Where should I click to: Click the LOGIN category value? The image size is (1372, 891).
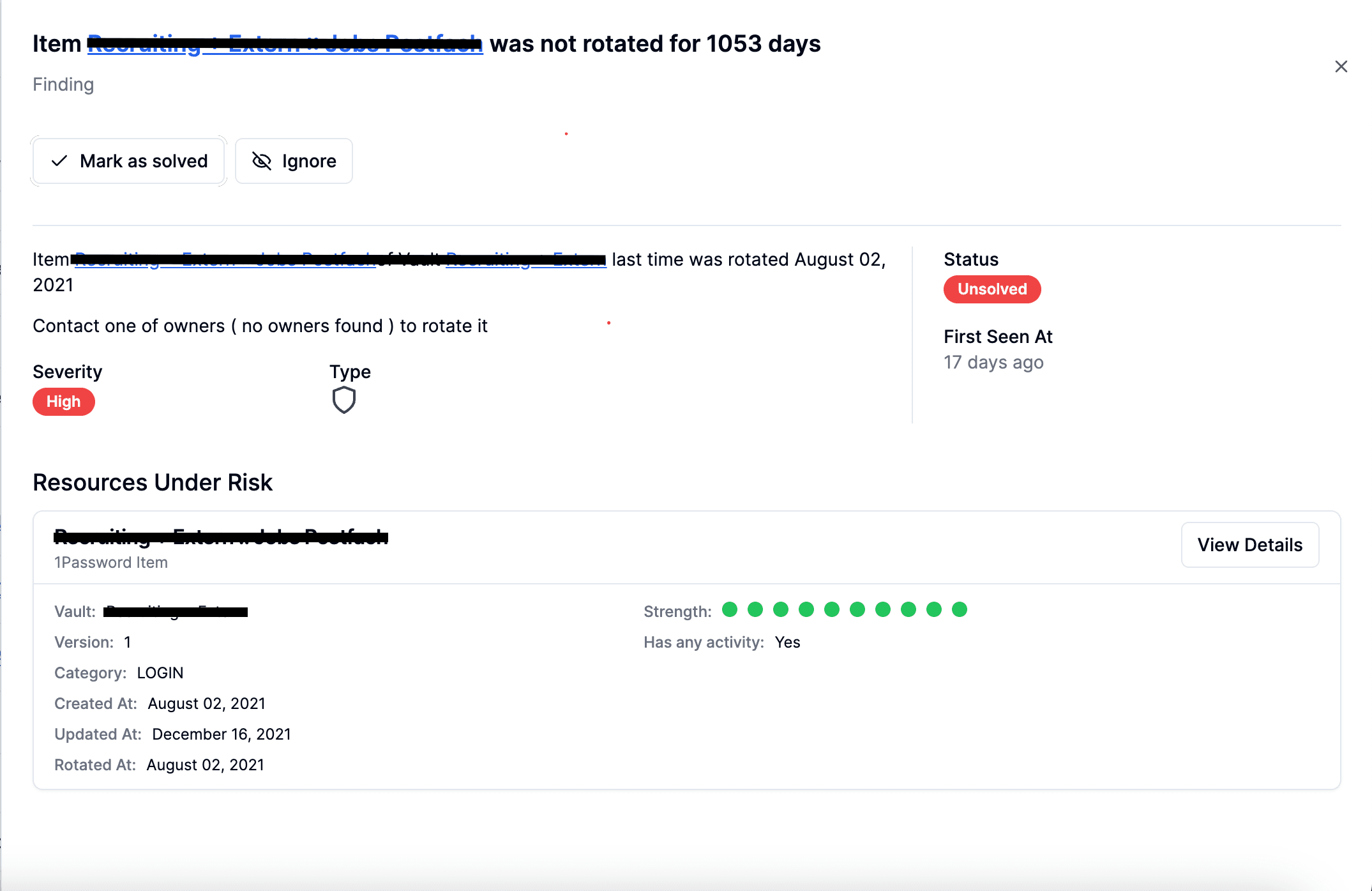160,673
